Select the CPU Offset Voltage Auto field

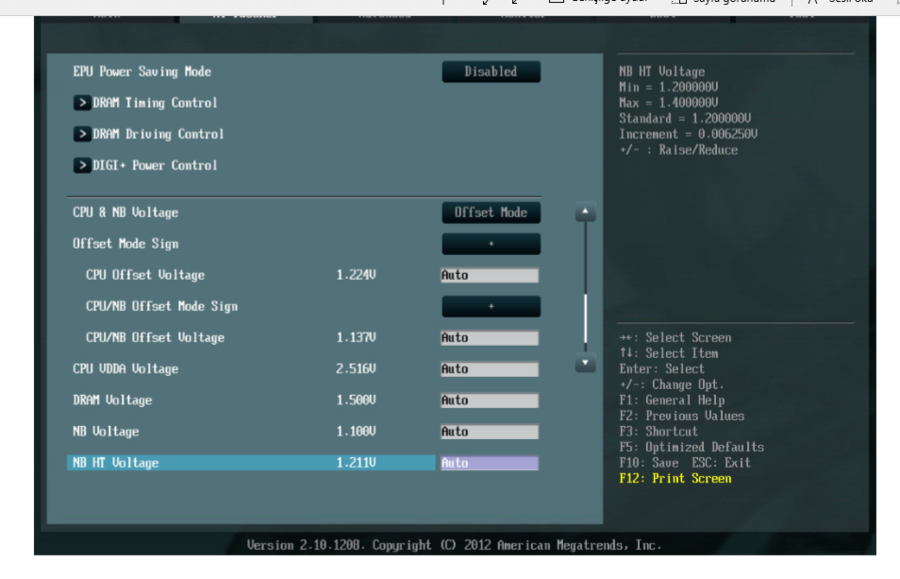click(490, 275)
